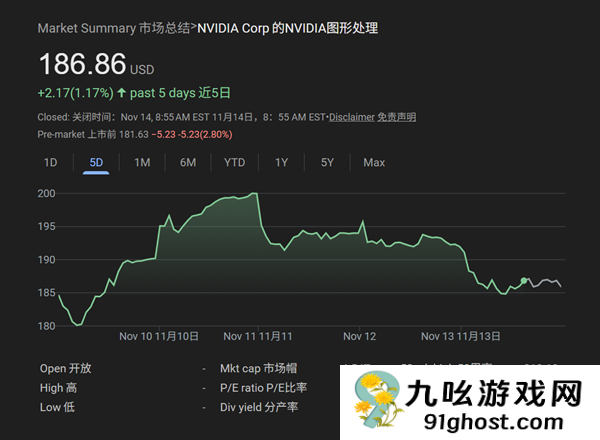
Task: Switch to the 6M chart range
Action: pyautogui.click(x=188, y=163)
